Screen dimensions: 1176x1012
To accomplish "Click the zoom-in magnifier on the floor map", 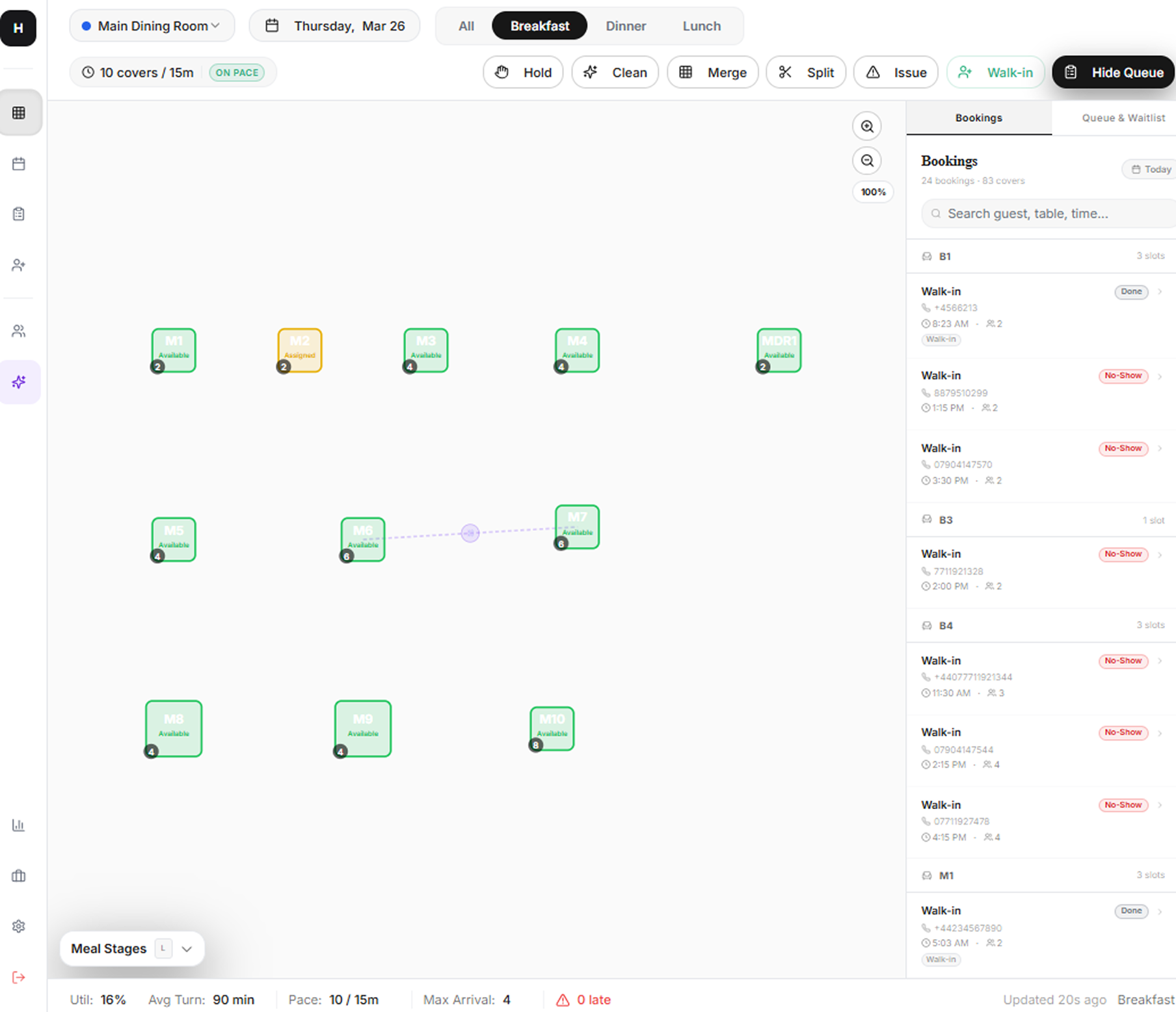I will pos(866,126).
